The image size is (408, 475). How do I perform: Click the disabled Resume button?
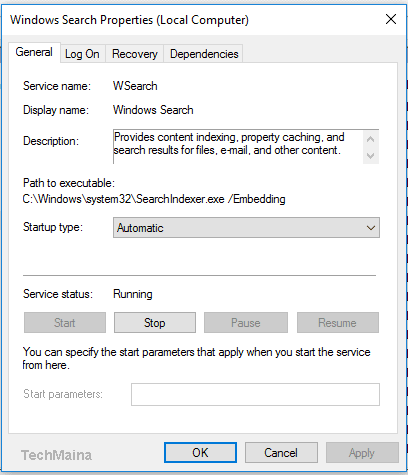pyautogui.click(x=338, y=323)
